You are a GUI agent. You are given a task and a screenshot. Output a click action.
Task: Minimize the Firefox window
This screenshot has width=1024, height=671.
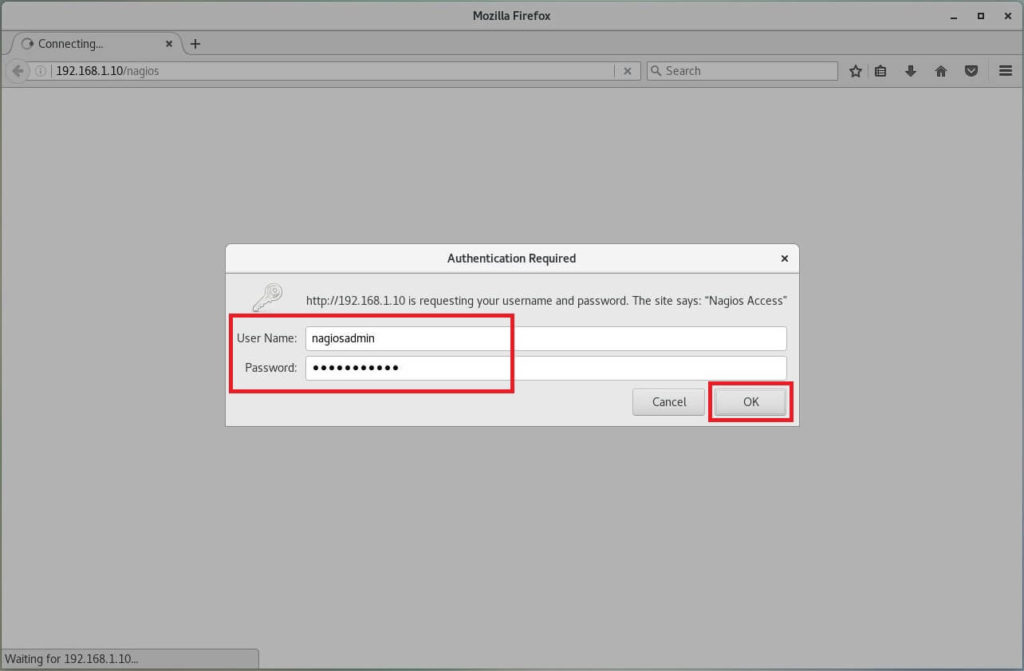[x=953, y=16]
